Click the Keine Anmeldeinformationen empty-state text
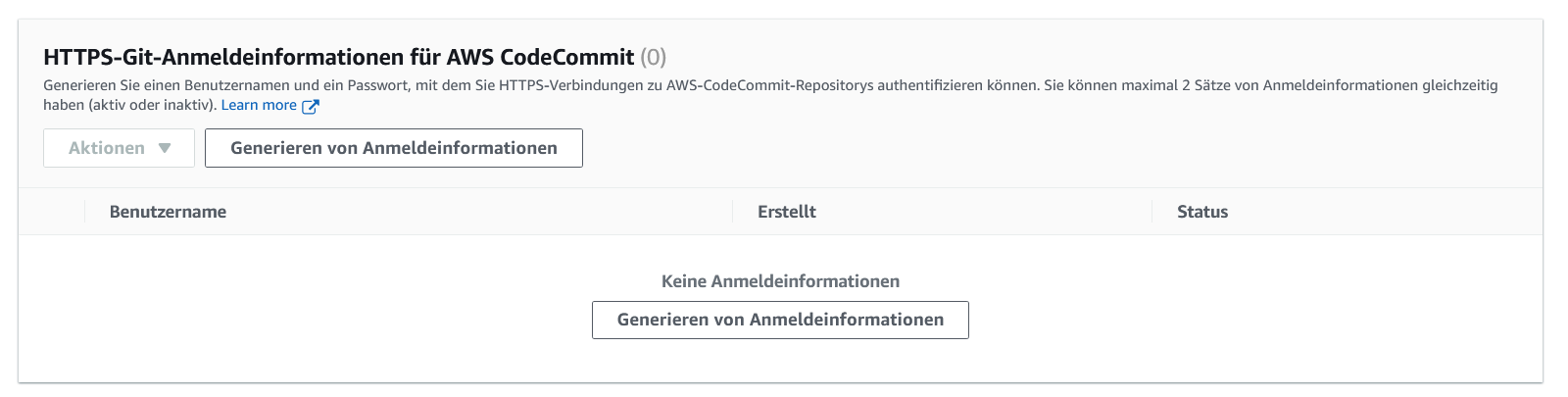 point(780,281)
